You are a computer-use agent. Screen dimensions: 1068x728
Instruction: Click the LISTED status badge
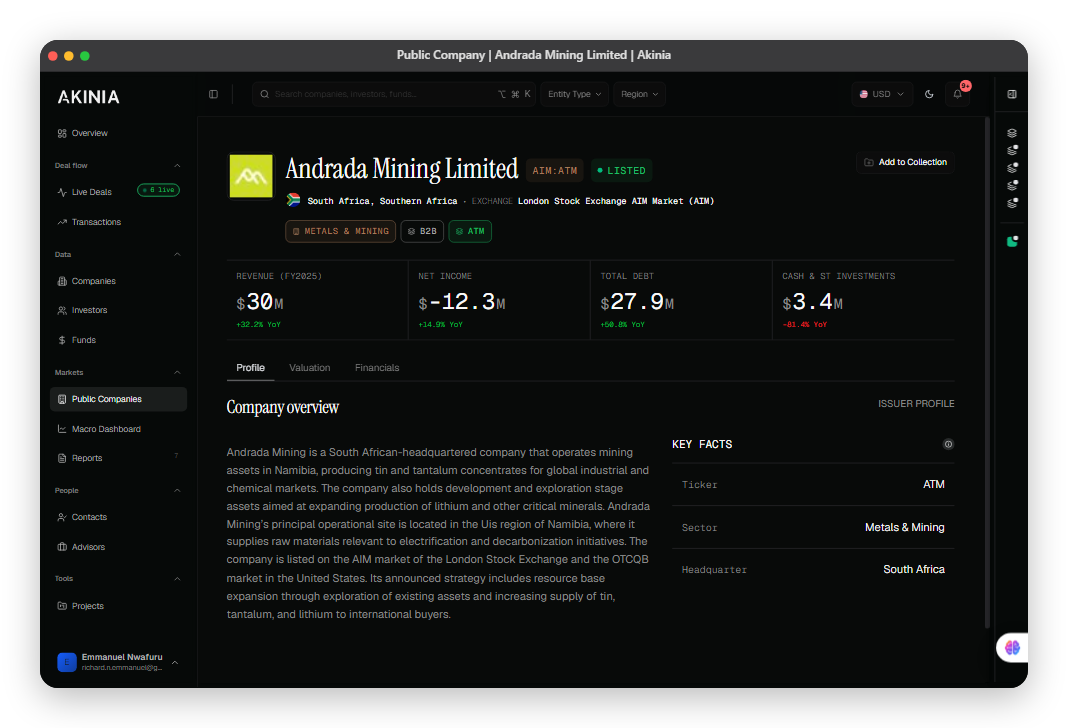point(621,171)
